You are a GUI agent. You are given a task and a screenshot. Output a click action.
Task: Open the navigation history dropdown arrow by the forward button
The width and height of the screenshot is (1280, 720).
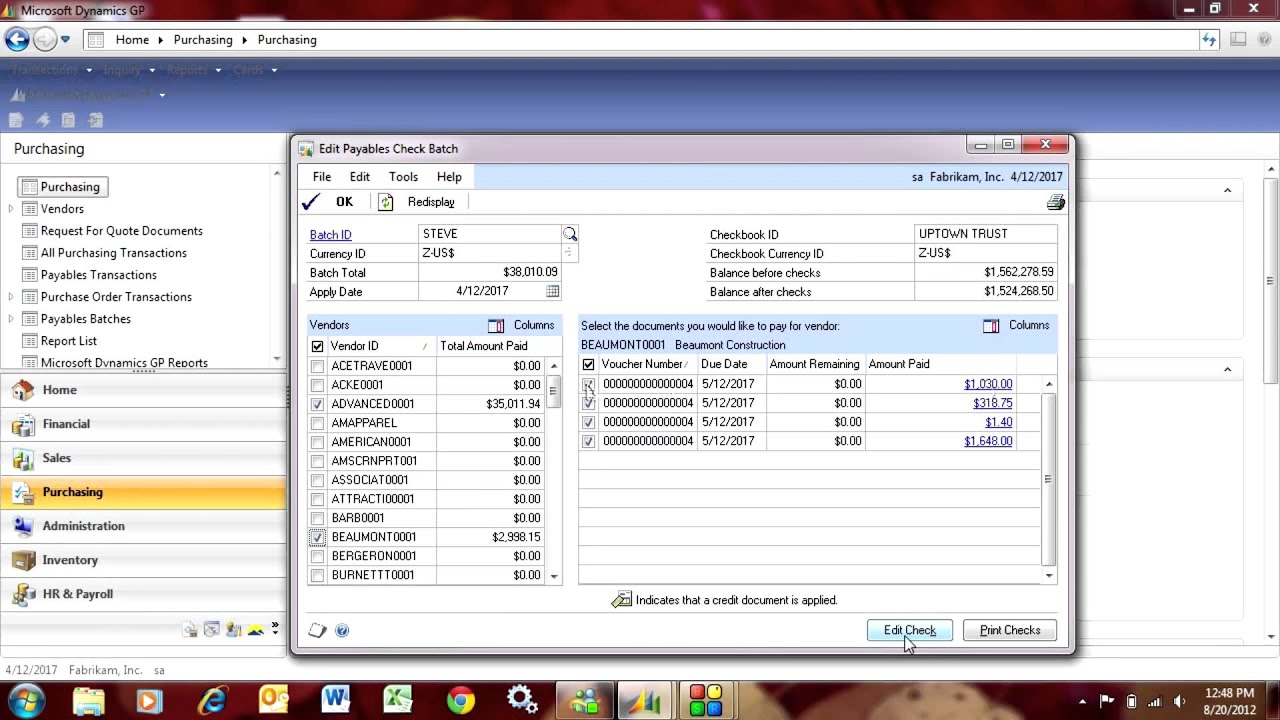65,40
